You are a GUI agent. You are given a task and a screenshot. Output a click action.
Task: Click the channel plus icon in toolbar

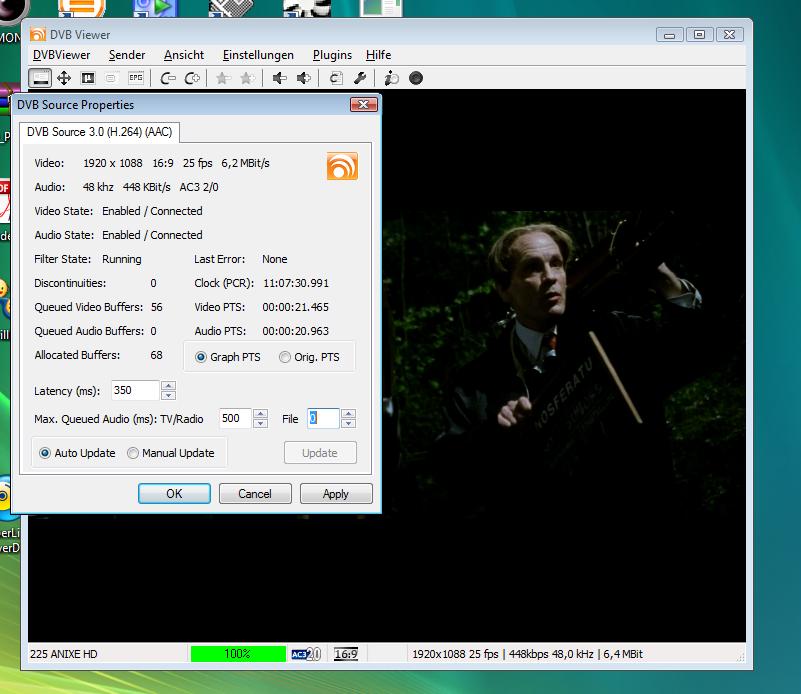point(192,78)
